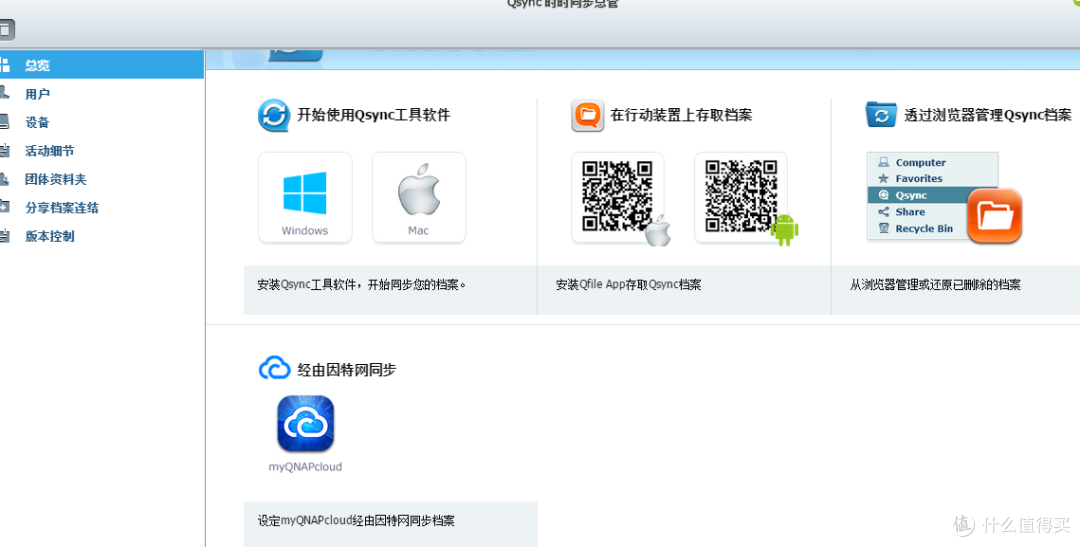This screenshot has height=547, width=1080.
Task: Click the myQNAPcloud label
Action: click(x=305, y=466)
